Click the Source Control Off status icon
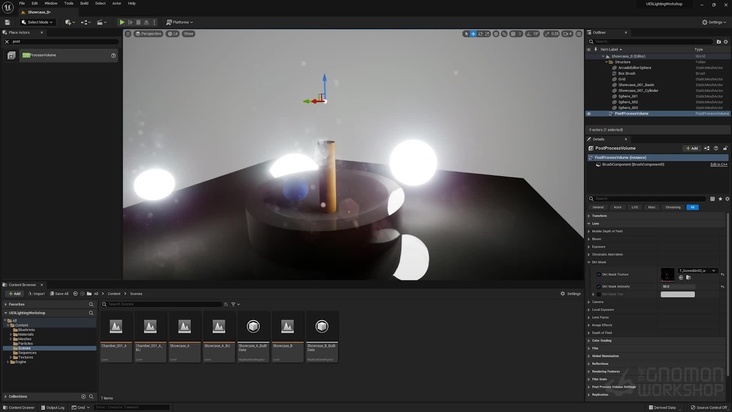Image resolution: width=732 pixels, height=412 pixels. [x=708, y=407]
